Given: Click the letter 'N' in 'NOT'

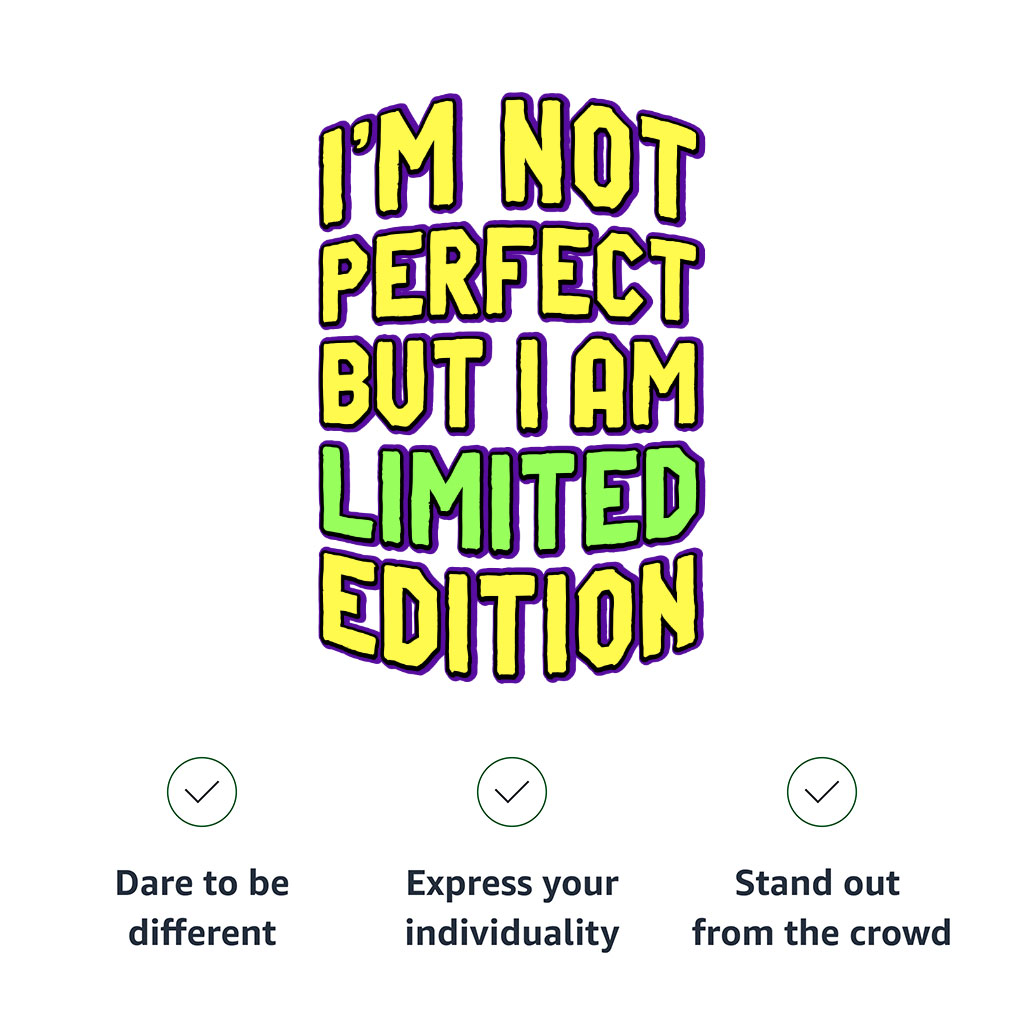Looking at the screenshot, I should 532,152.
